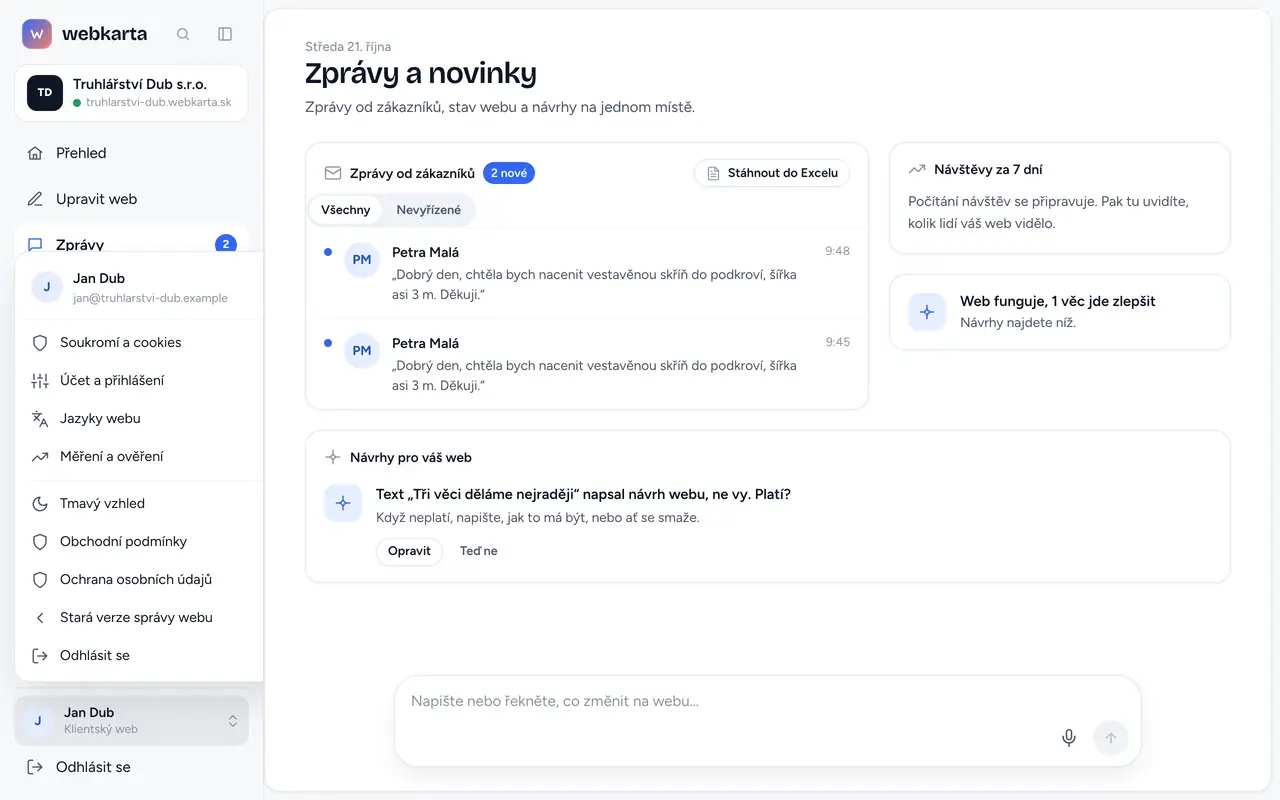This screenshot has height=800, width=1280.
Task: Open Měření a ověření
Action: 139,456
